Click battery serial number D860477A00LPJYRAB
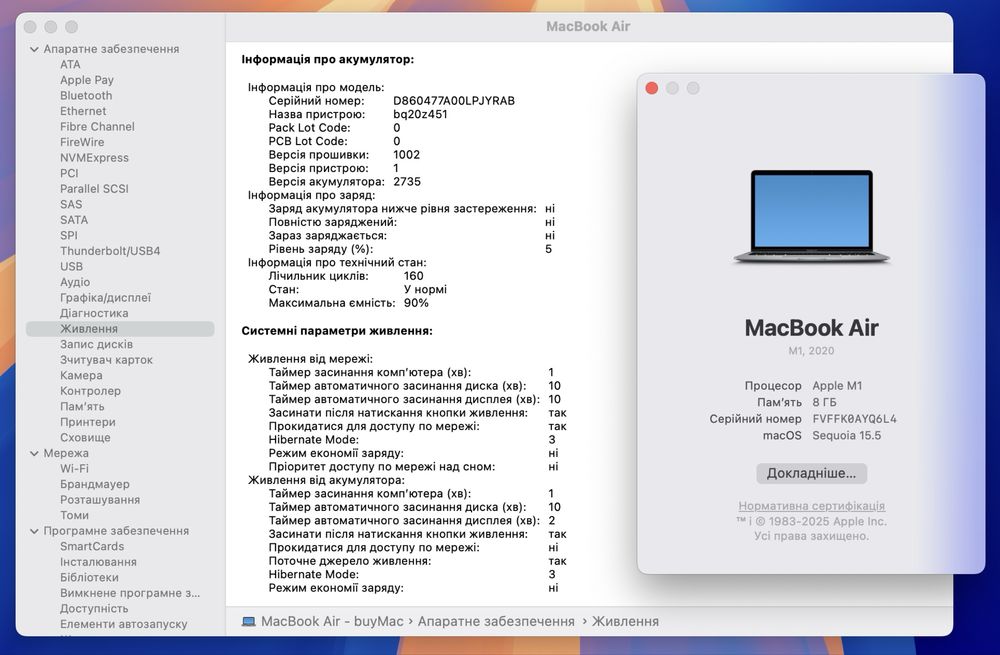The height and width of the screenshot is (655, 1000). click(x=454, y=101)
